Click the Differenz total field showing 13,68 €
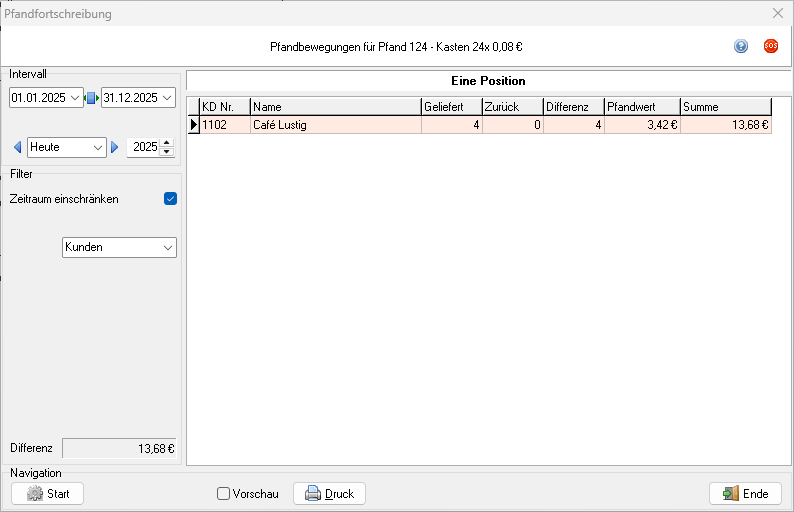 coord(120,449)
